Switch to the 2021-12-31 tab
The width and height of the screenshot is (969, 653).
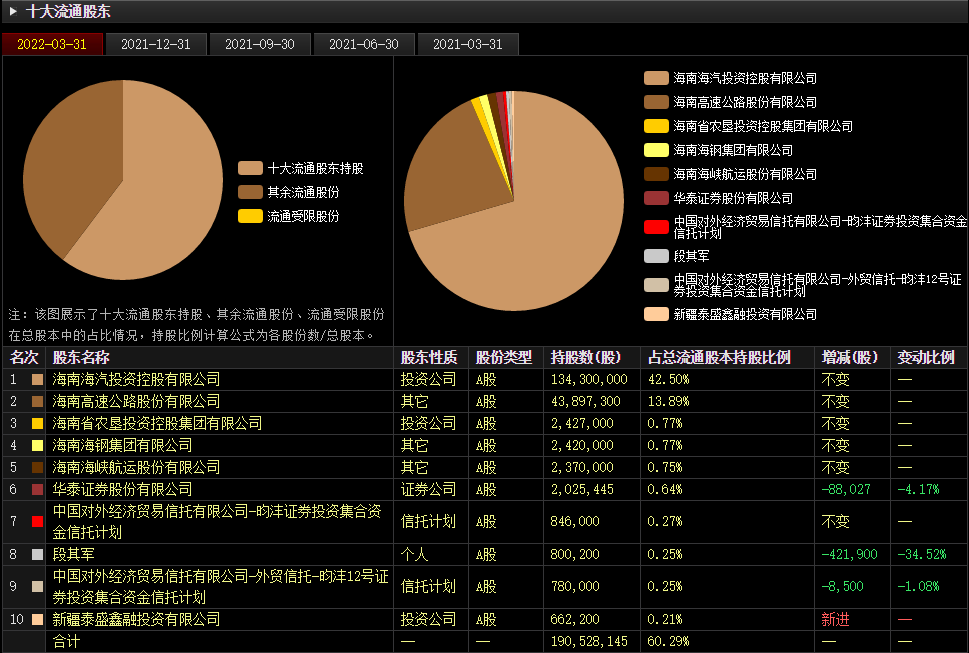(156, 44)
